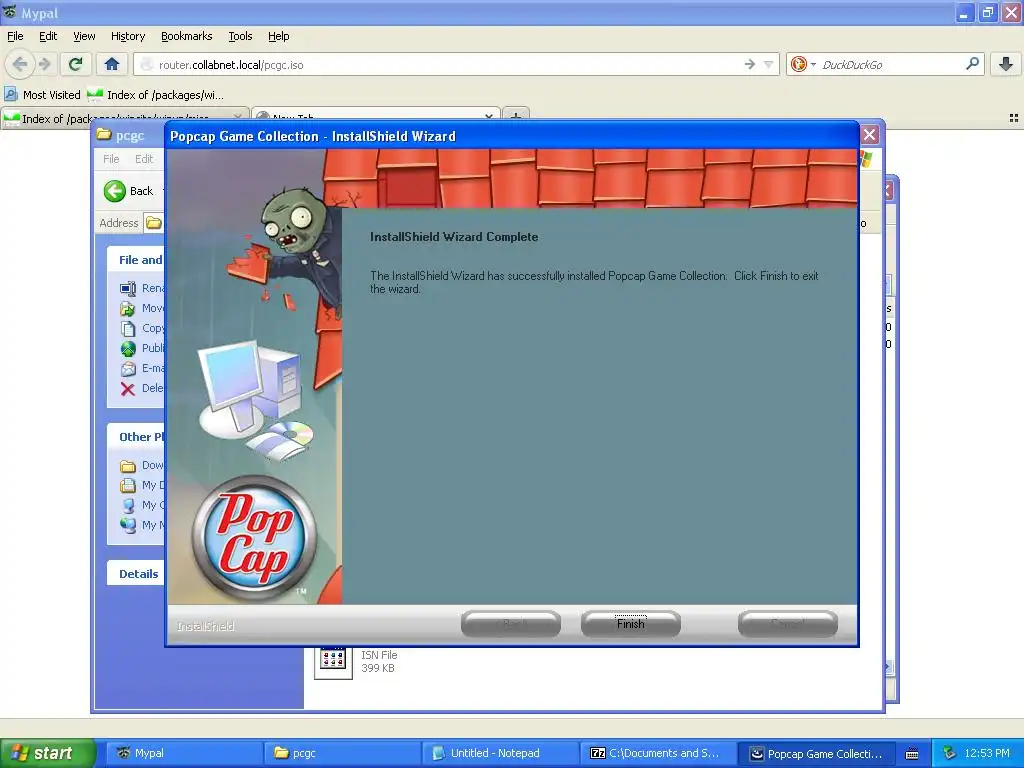Click the Copy this file task icon
The image size is (1024, 768).
pyautogui.click(x=128, y=328)
